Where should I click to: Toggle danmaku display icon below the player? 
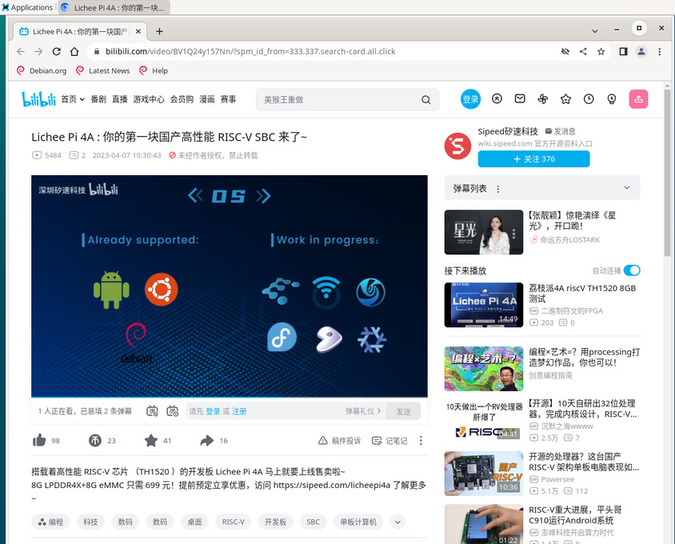pos(152,411)
